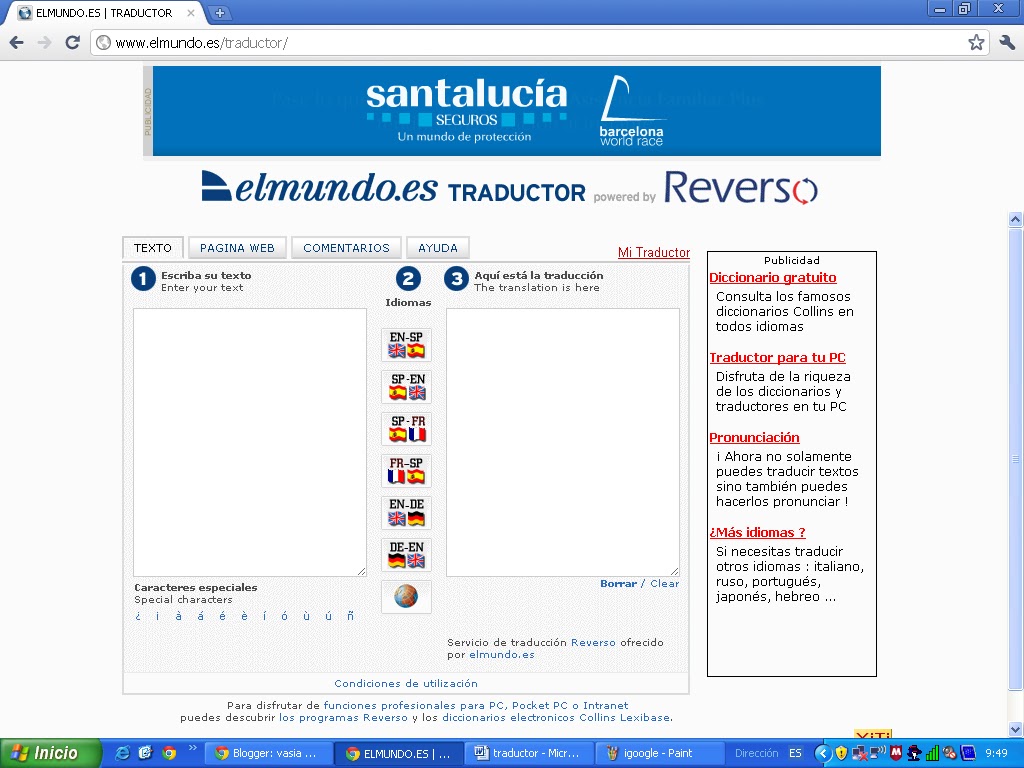Select the SP-EN Spanish to English button

406,387
